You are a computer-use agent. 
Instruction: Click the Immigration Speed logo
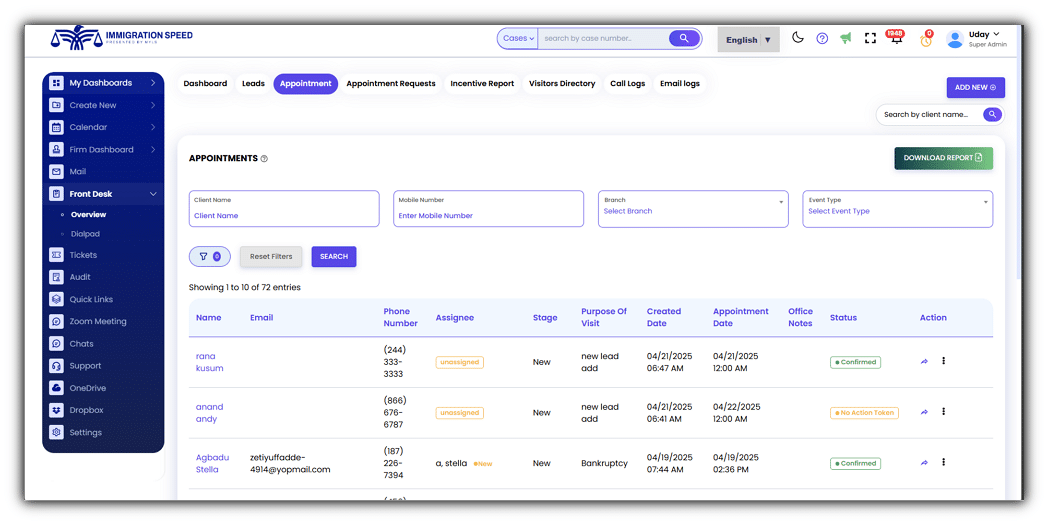click(122, 38)
